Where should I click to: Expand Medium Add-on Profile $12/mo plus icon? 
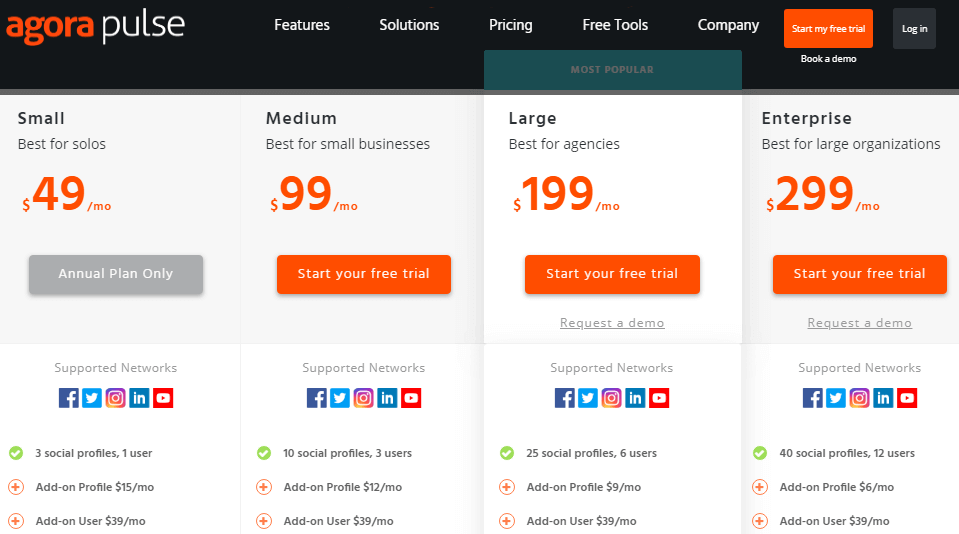[x=264, y=487]
